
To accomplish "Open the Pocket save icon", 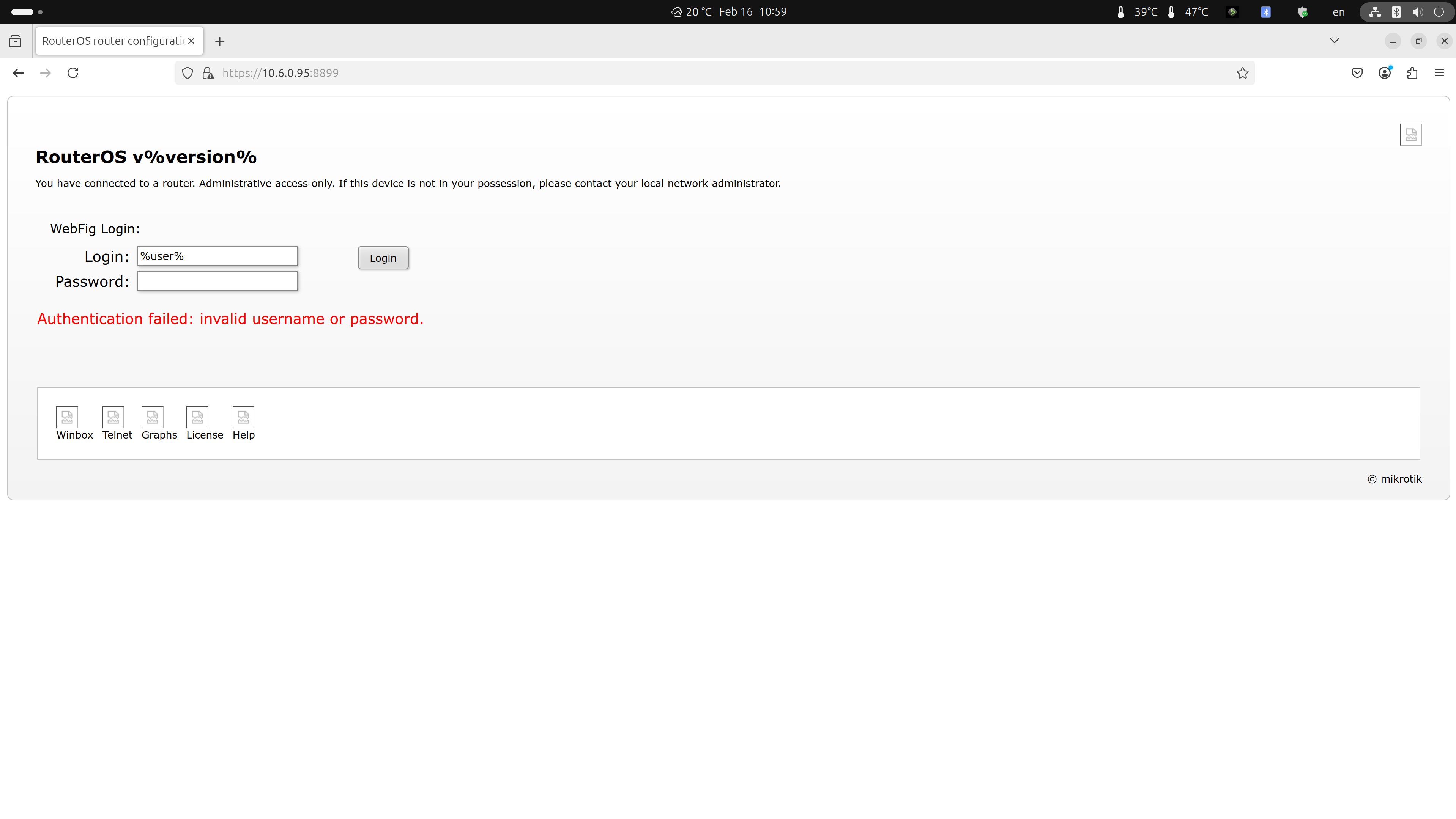I will 1357,73.
